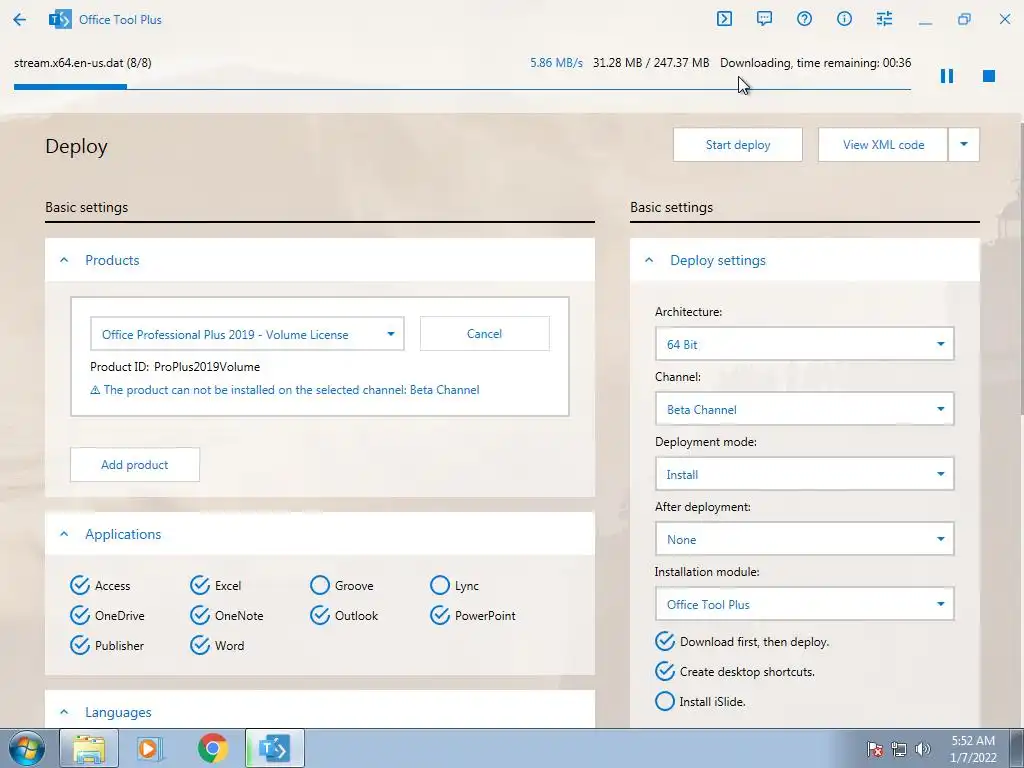Viewport: 1024px width, 768px height.
Task: Click the volume speaker tray icon
Action: 922,749
